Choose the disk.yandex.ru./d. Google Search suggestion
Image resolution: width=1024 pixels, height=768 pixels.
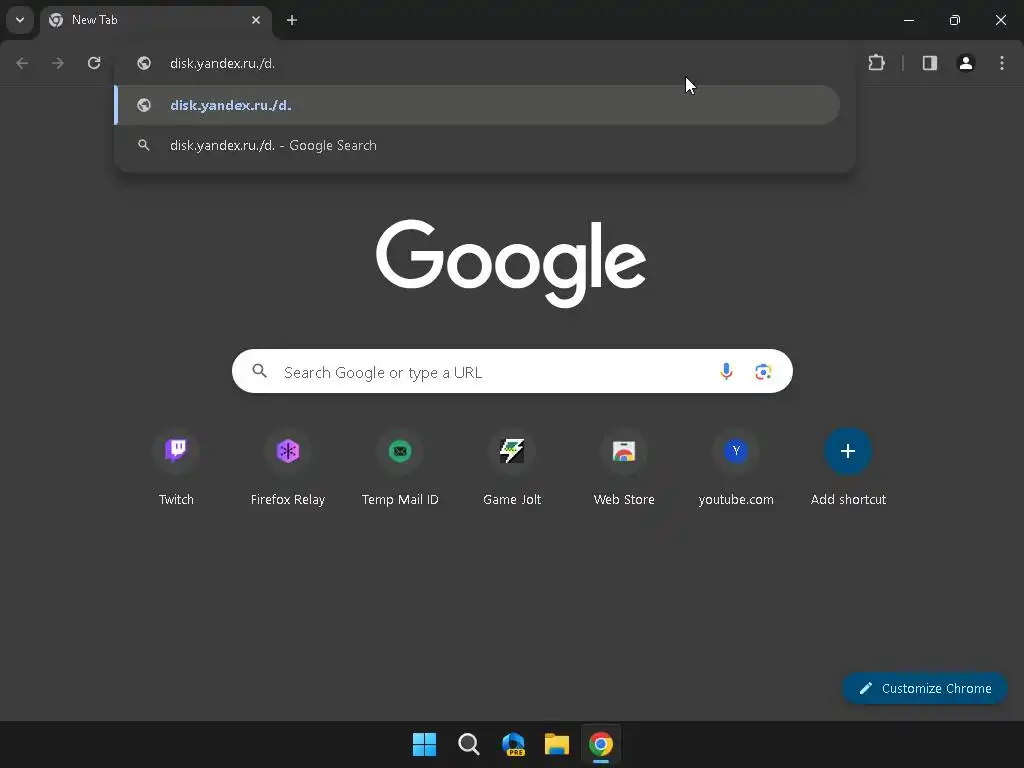point(477,145)
